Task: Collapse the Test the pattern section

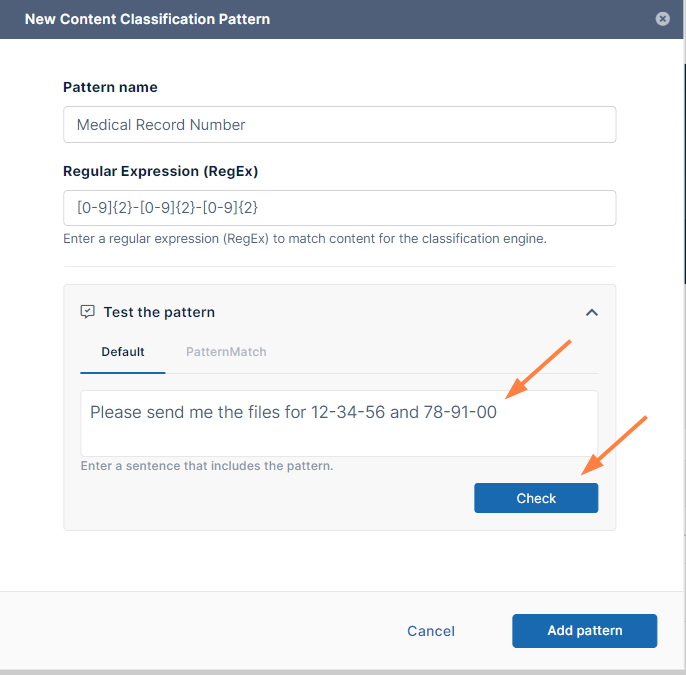Action: pyautogui.click(x=592, y=312)
